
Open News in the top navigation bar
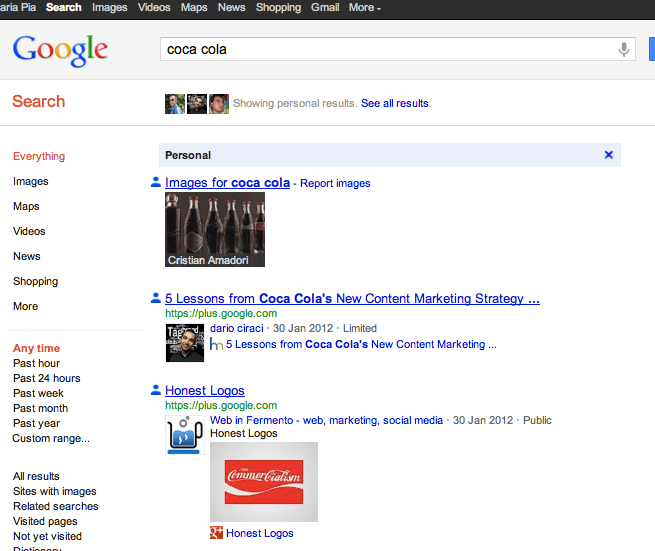[231, 8]
